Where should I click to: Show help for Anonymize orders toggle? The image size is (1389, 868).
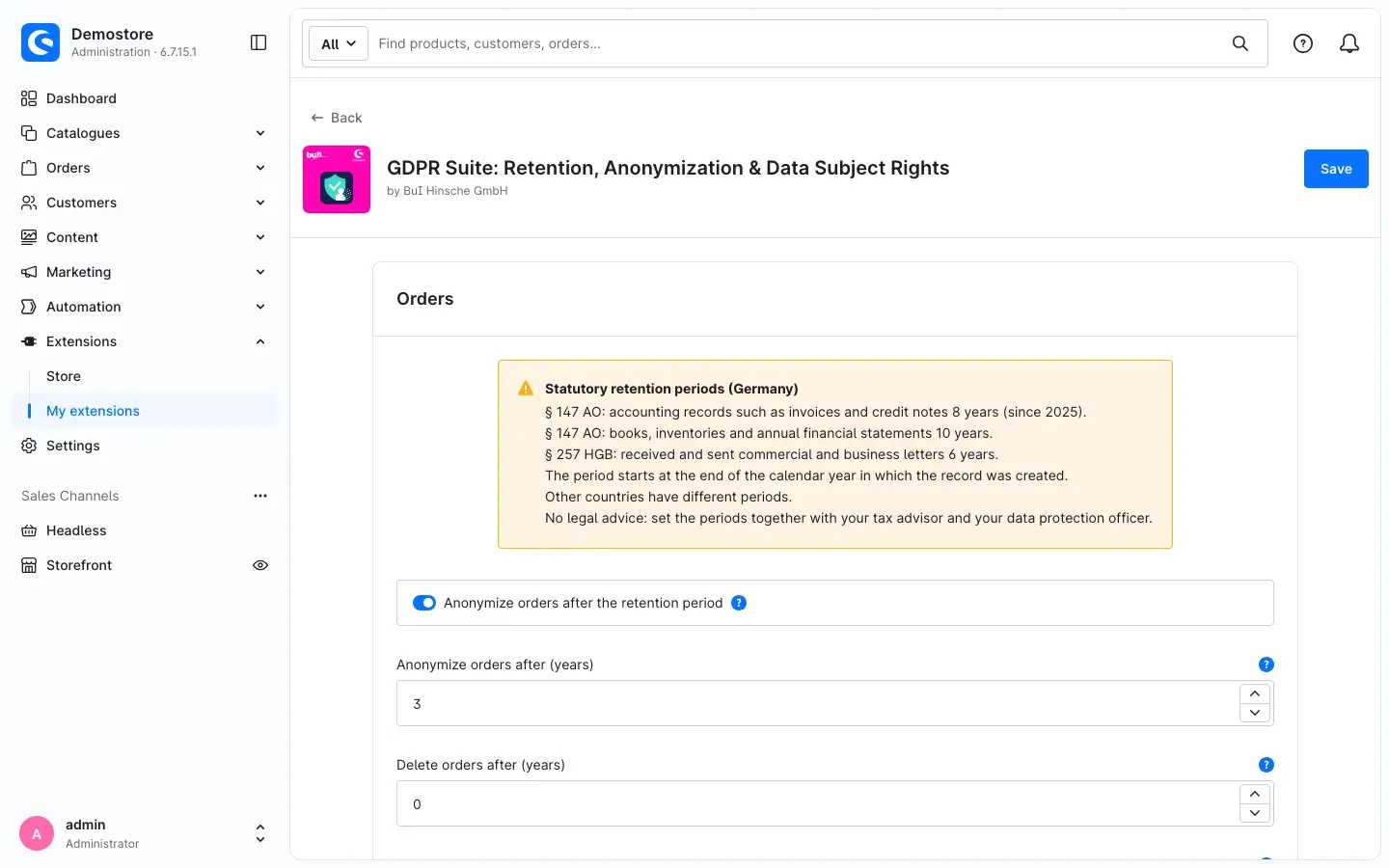[739, 603]
